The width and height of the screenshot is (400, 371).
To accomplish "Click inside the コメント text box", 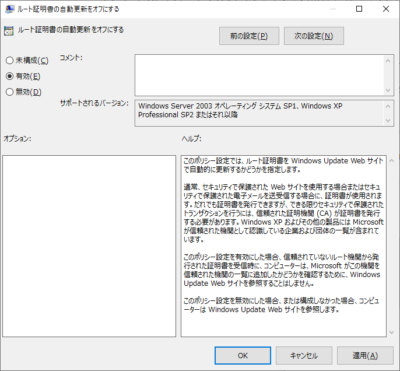I will [259, 75].
